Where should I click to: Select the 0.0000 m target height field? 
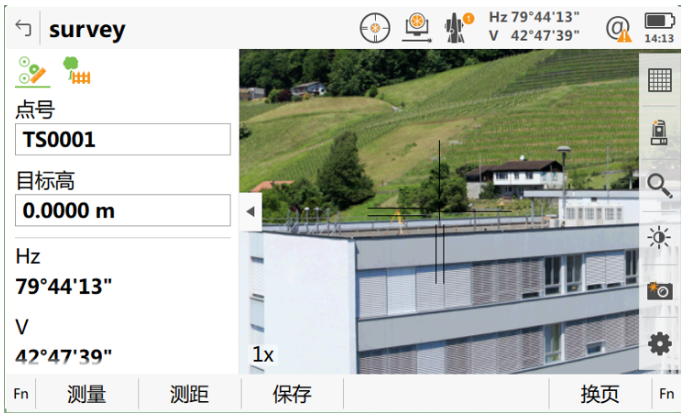[123, 211]
